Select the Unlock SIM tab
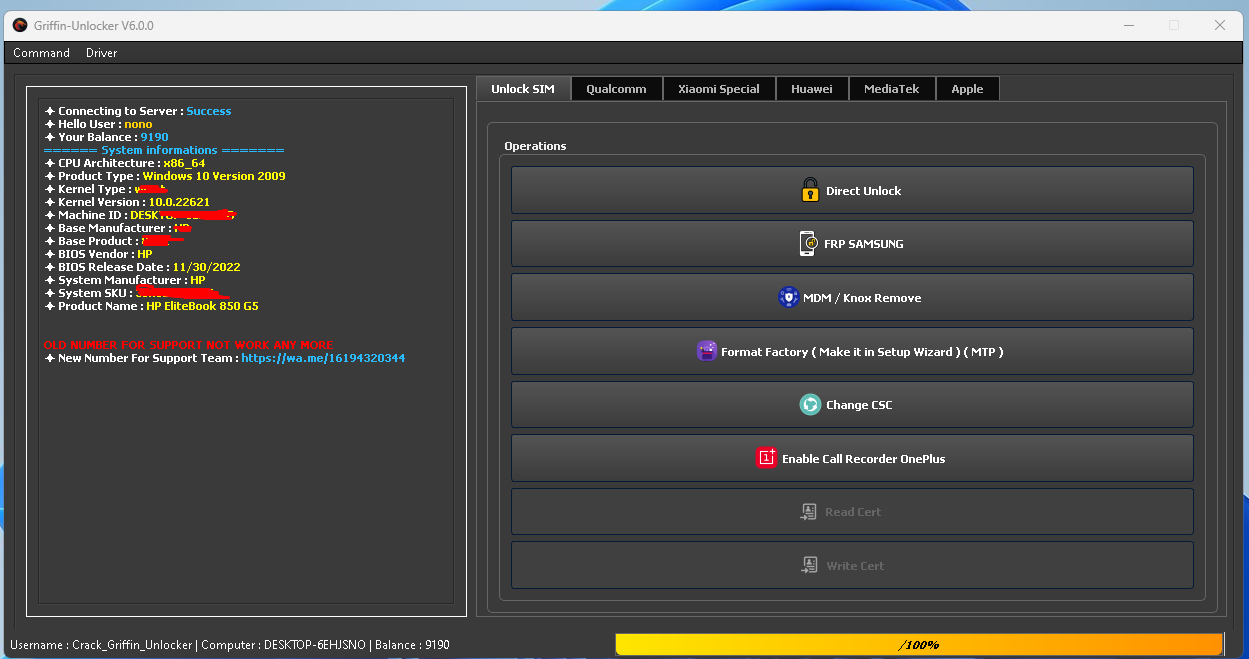This screenshot has width=1249, height=659. (x=523, y=89)
